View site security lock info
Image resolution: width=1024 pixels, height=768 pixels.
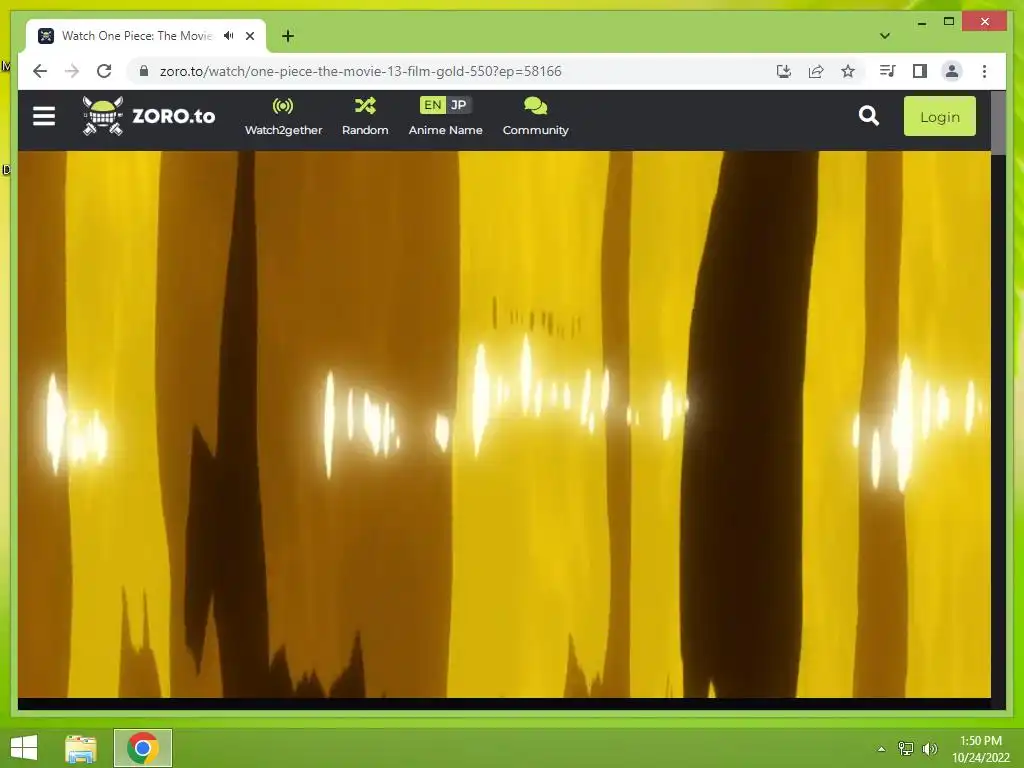point(144,71)
